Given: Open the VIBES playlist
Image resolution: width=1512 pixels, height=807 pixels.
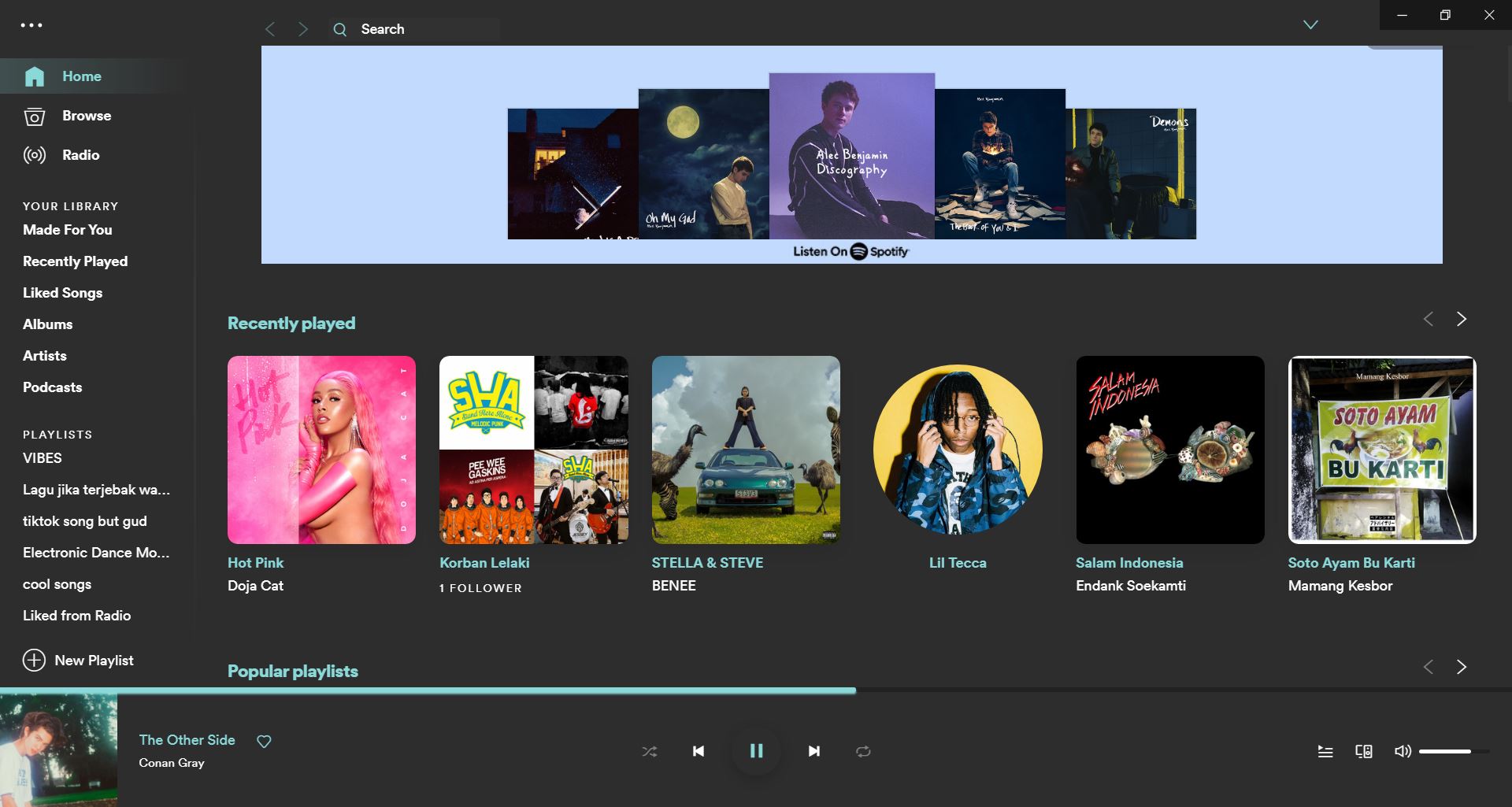Looking at the screenshot, I should coord(43,458).
